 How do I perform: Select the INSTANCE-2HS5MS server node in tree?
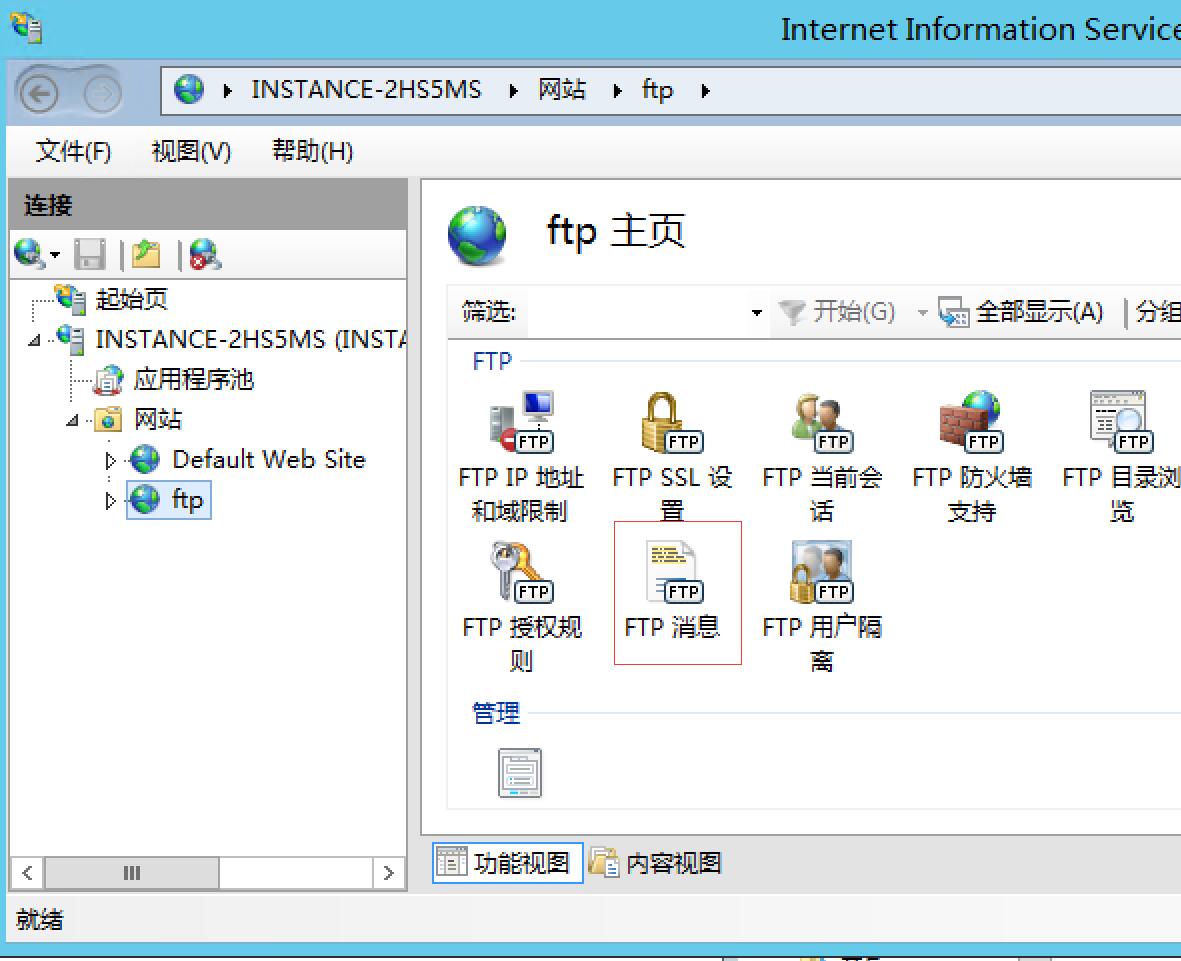click(250, 339)
